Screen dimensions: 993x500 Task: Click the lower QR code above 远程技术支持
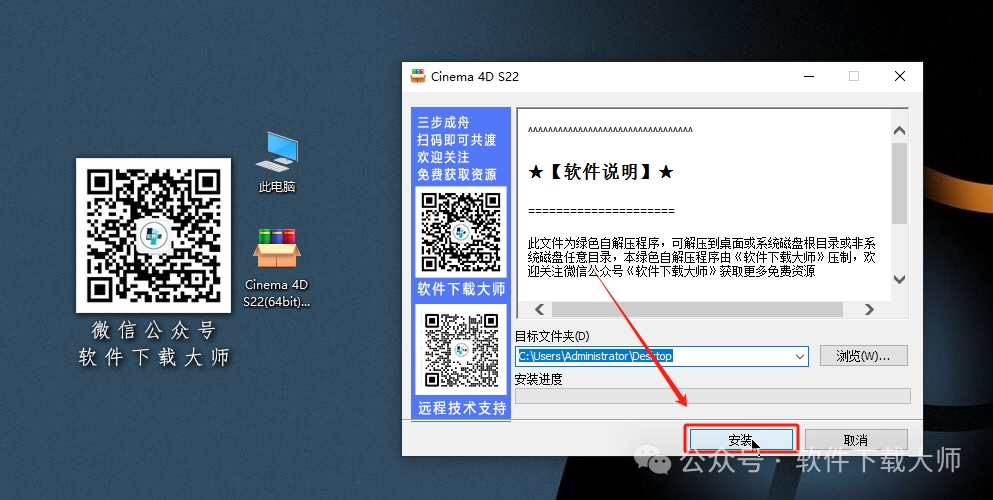[x=460, y=350]
